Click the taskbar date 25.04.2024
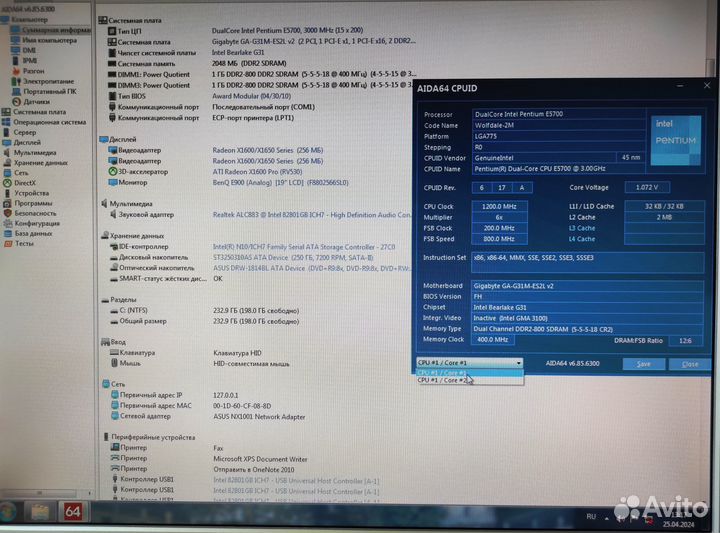This screenshot has width=720, height=533. click(x=678, y=524)
